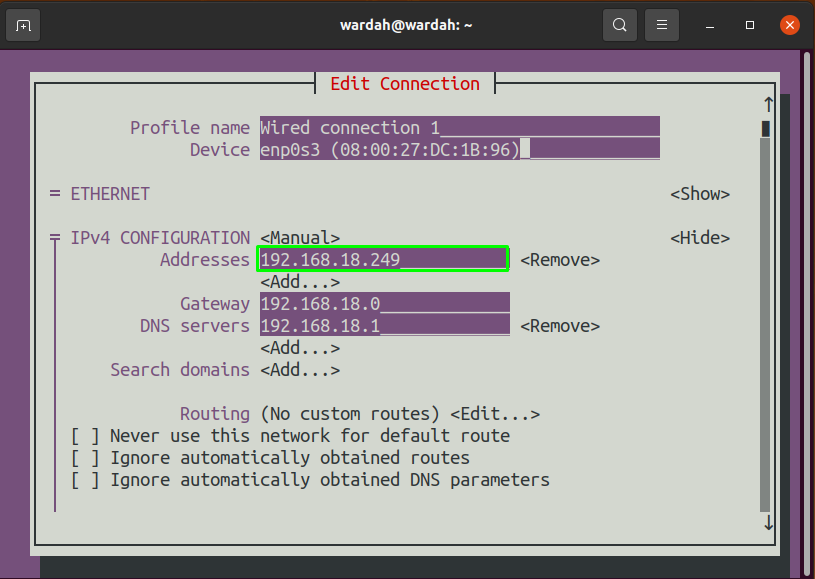Click the Profile name field
Viewport: 815px width, 579px height.
(460, 127)
